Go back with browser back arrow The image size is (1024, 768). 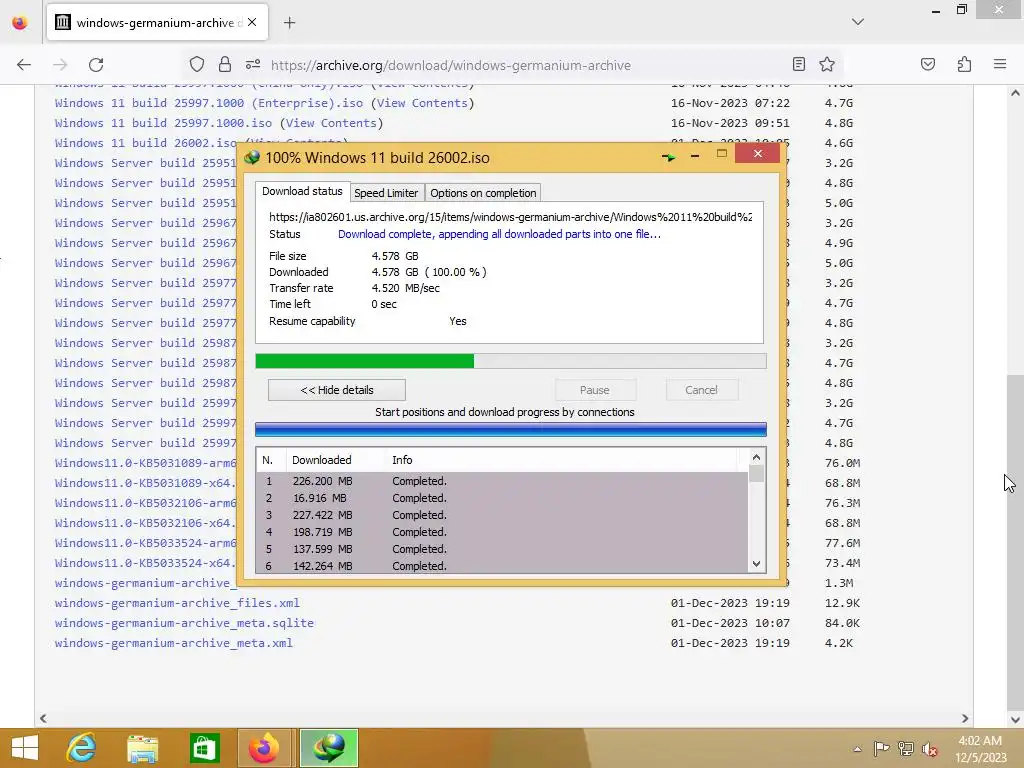point(24,65)
